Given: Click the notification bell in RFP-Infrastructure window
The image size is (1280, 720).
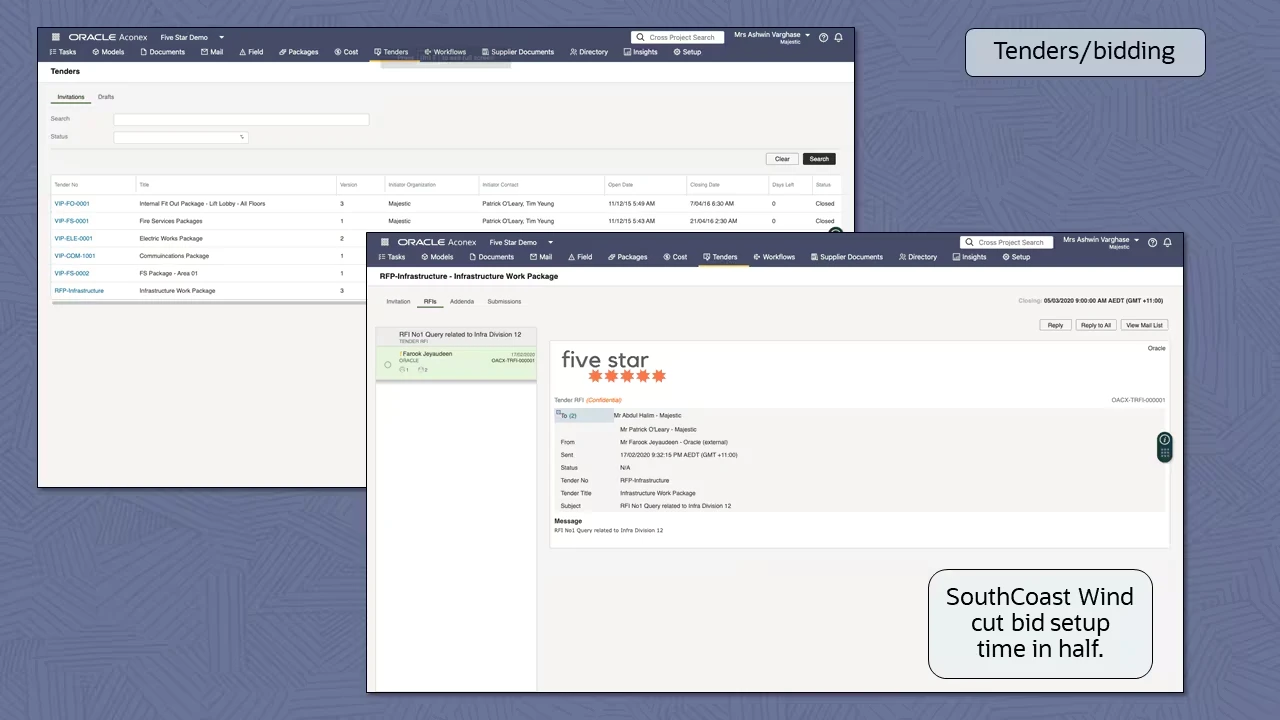Looking at the screenshot, I should (x=1167, y=242).
